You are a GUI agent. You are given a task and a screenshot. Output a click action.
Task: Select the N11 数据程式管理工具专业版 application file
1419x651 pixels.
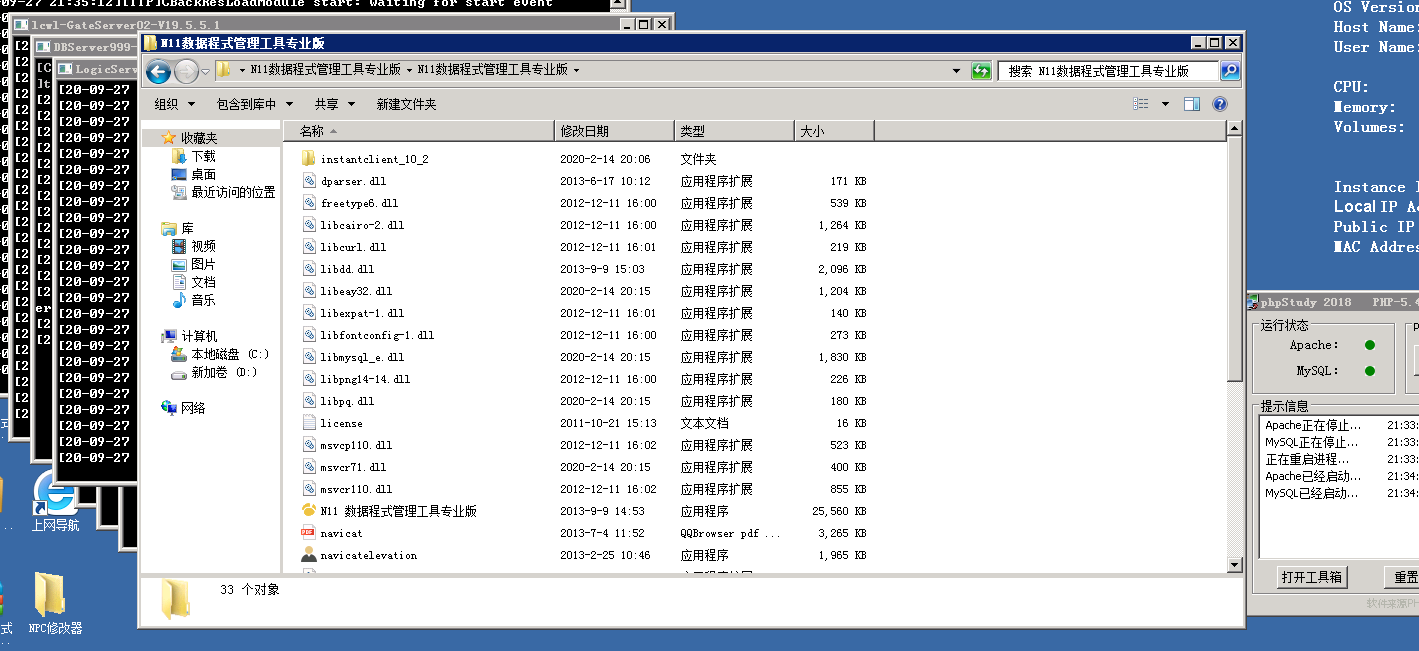pos(398,511)
